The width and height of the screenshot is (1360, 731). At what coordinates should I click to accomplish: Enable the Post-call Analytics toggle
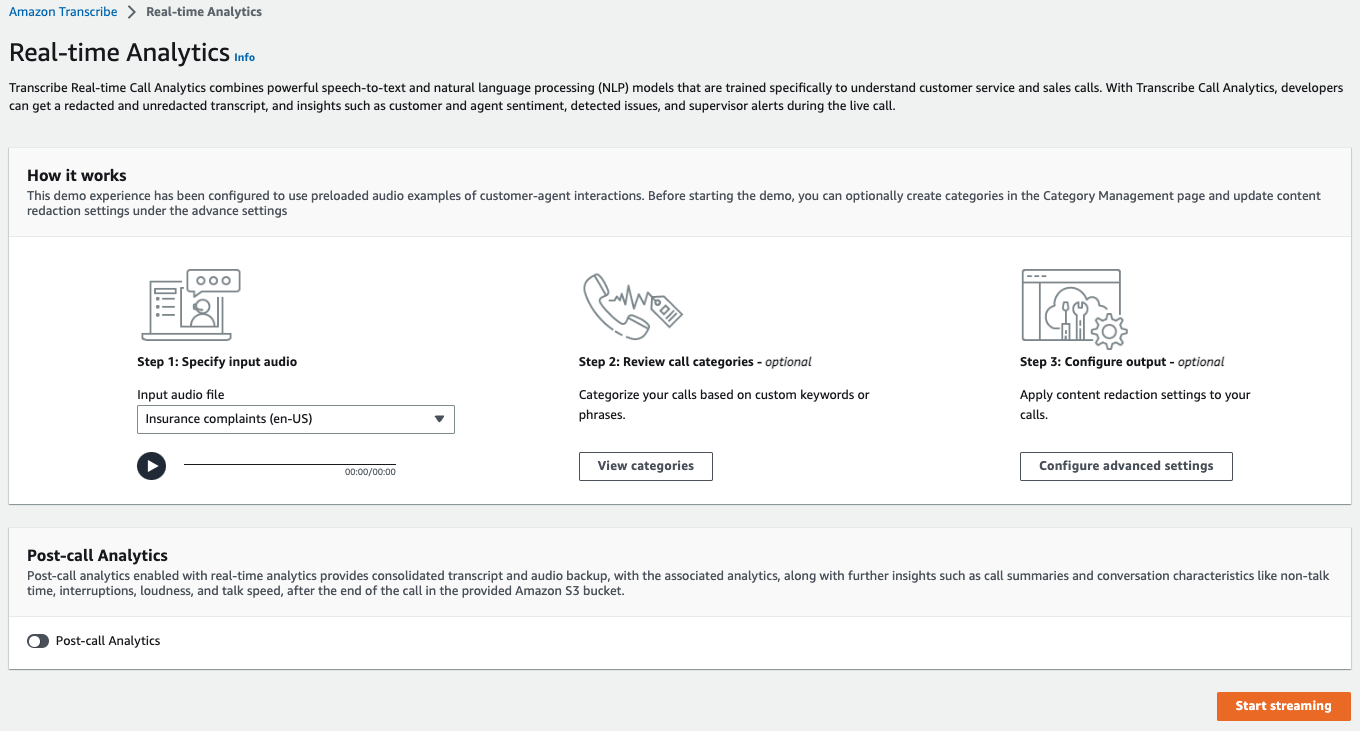[37, 641]
